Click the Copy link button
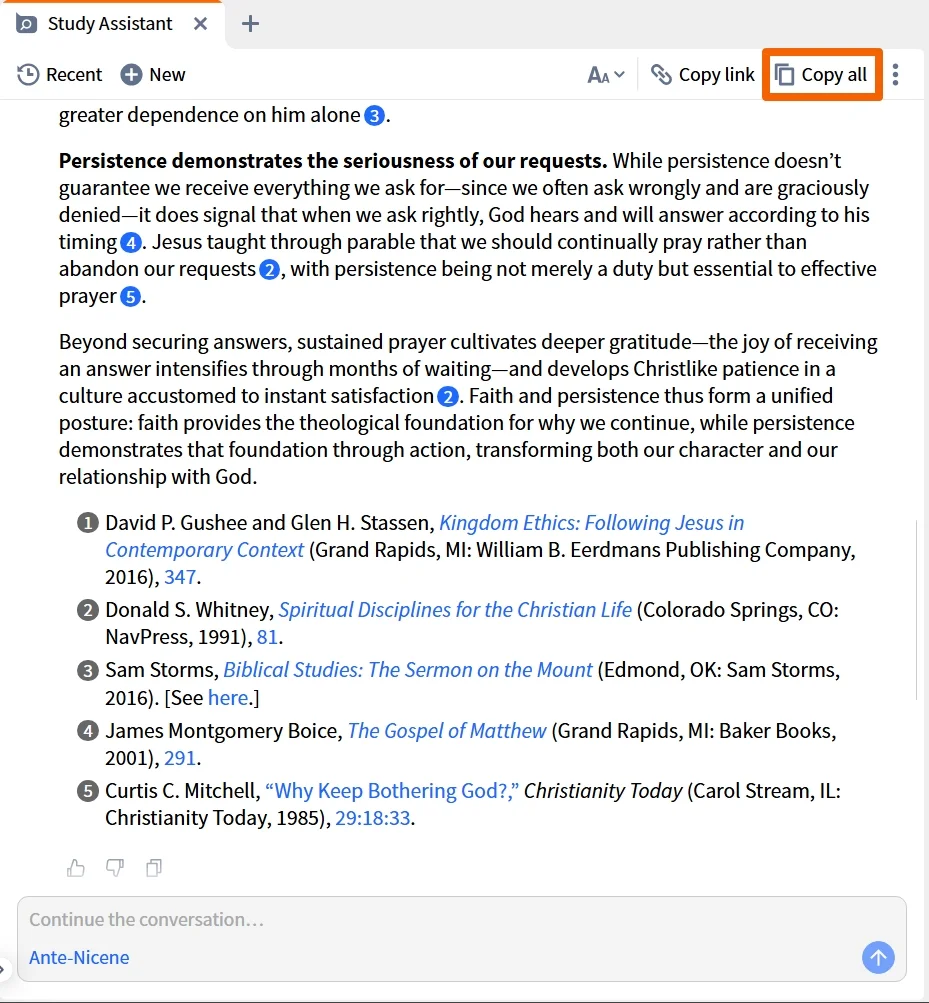The image size is (929, 1003). pyautogui.click(x=703, y=75)
